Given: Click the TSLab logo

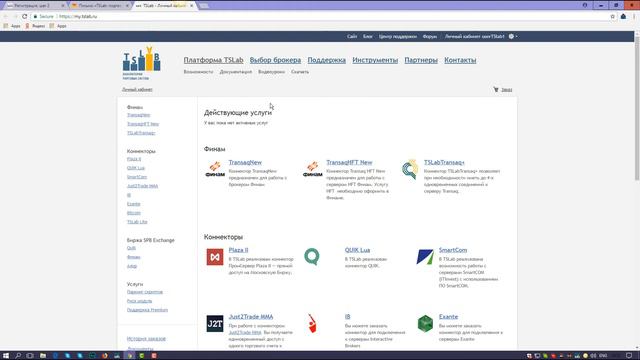Looking at the screenshot, I should tap(141, 62).
